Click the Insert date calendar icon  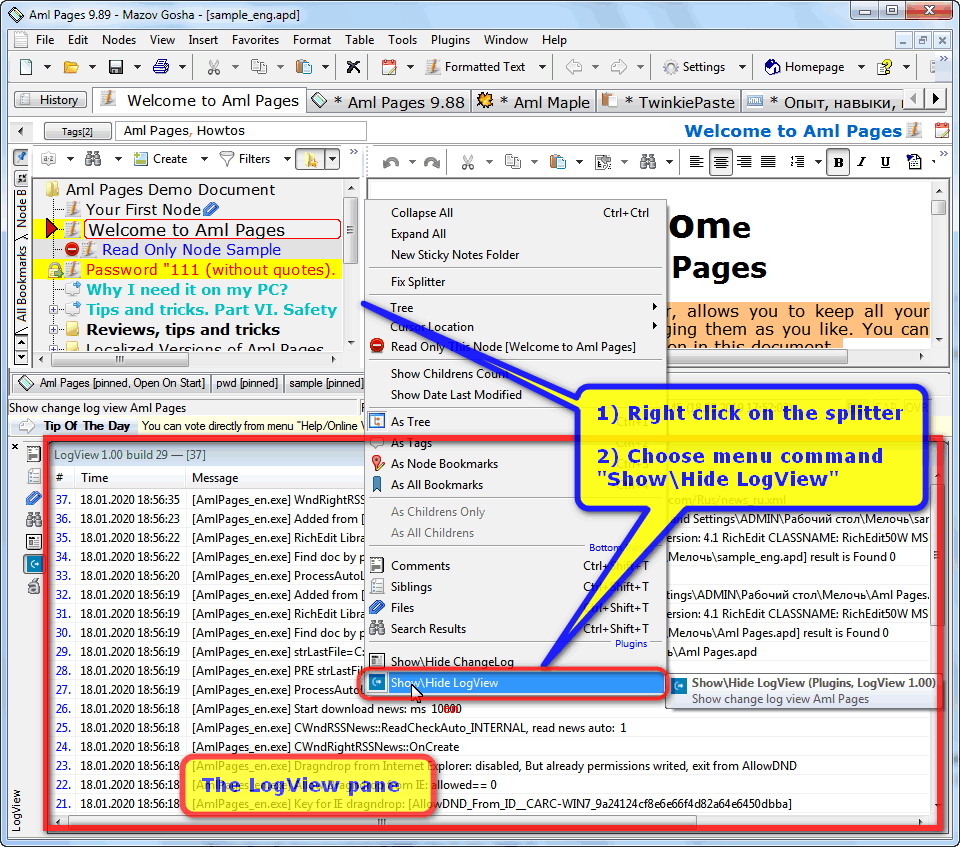389,67
